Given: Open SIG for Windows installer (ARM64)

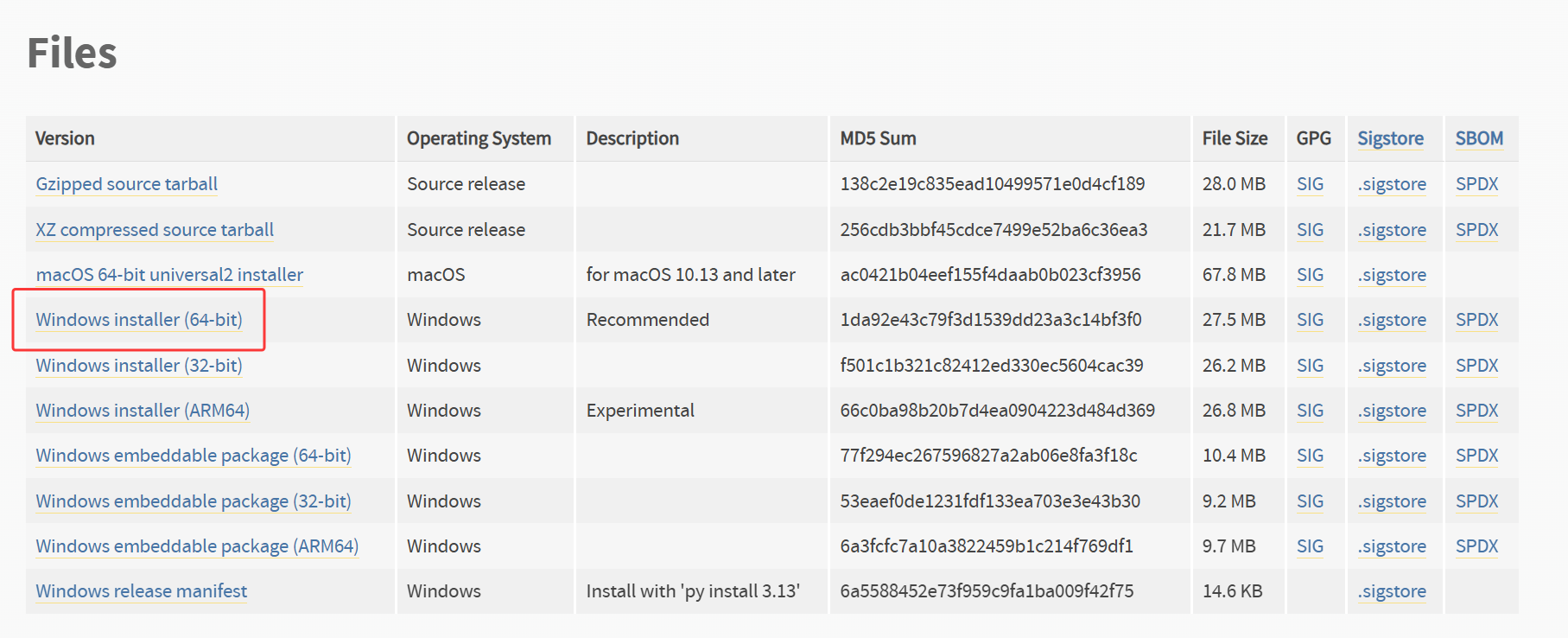Looking at the screenshot, I should [1310, 411].
